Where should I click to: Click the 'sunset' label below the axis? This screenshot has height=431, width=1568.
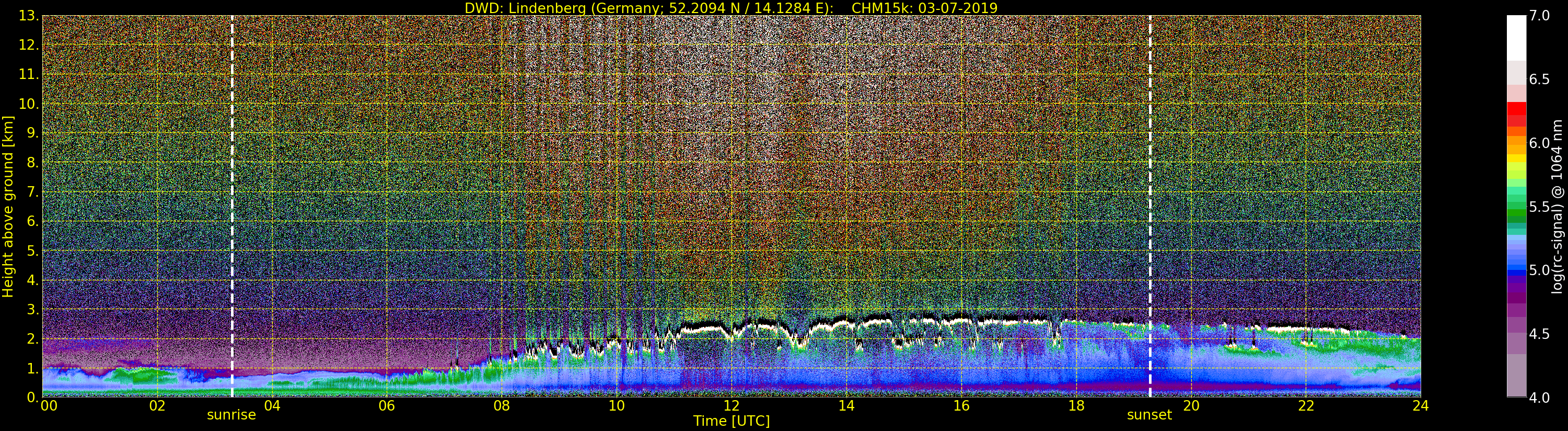tap(1149, 415)
